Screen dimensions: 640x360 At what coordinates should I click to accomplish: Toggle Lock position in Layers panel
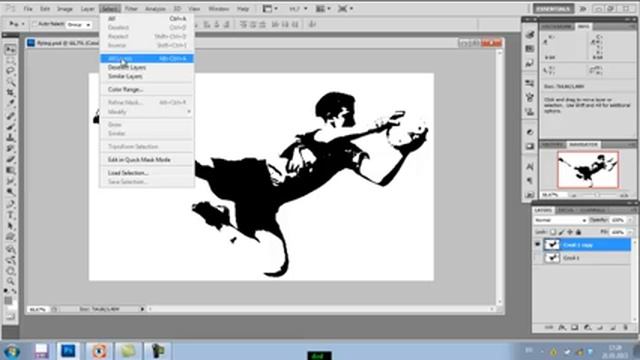(x=570, y=232)
